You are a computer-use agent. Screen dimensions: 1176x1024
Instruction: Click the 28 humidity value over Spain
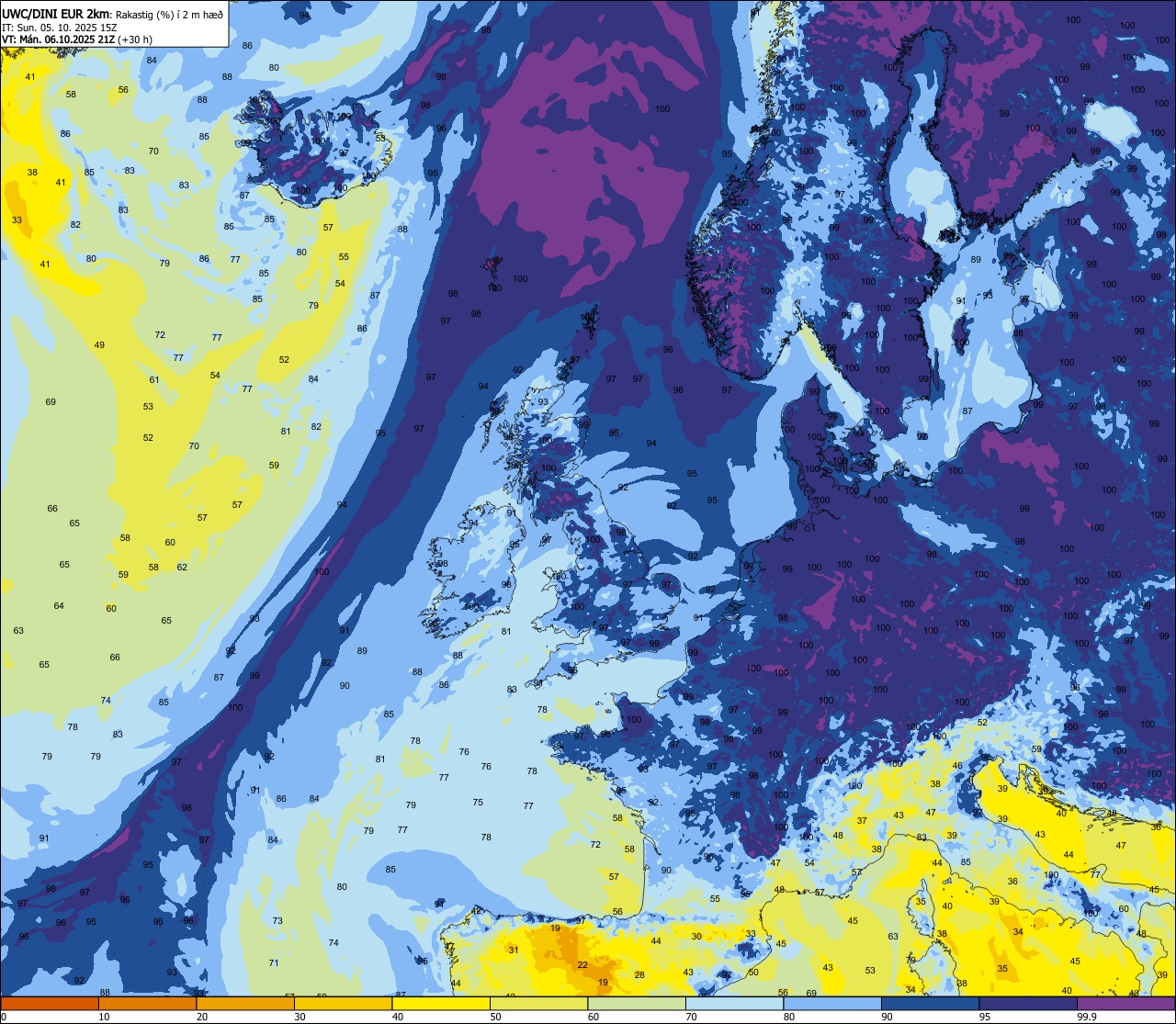[639, 974]
